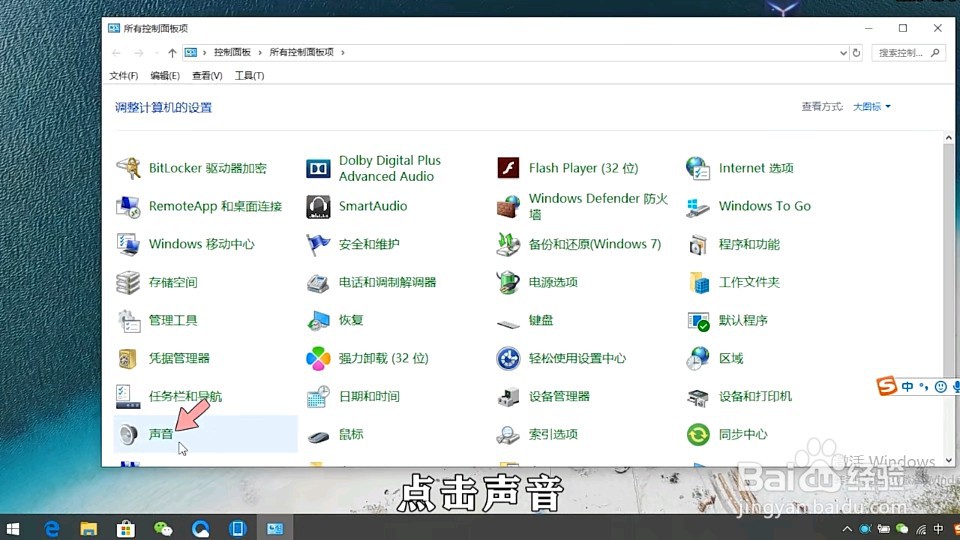
Task: Open Windows 移动中心 icon
Action: (x=129, y=244)
